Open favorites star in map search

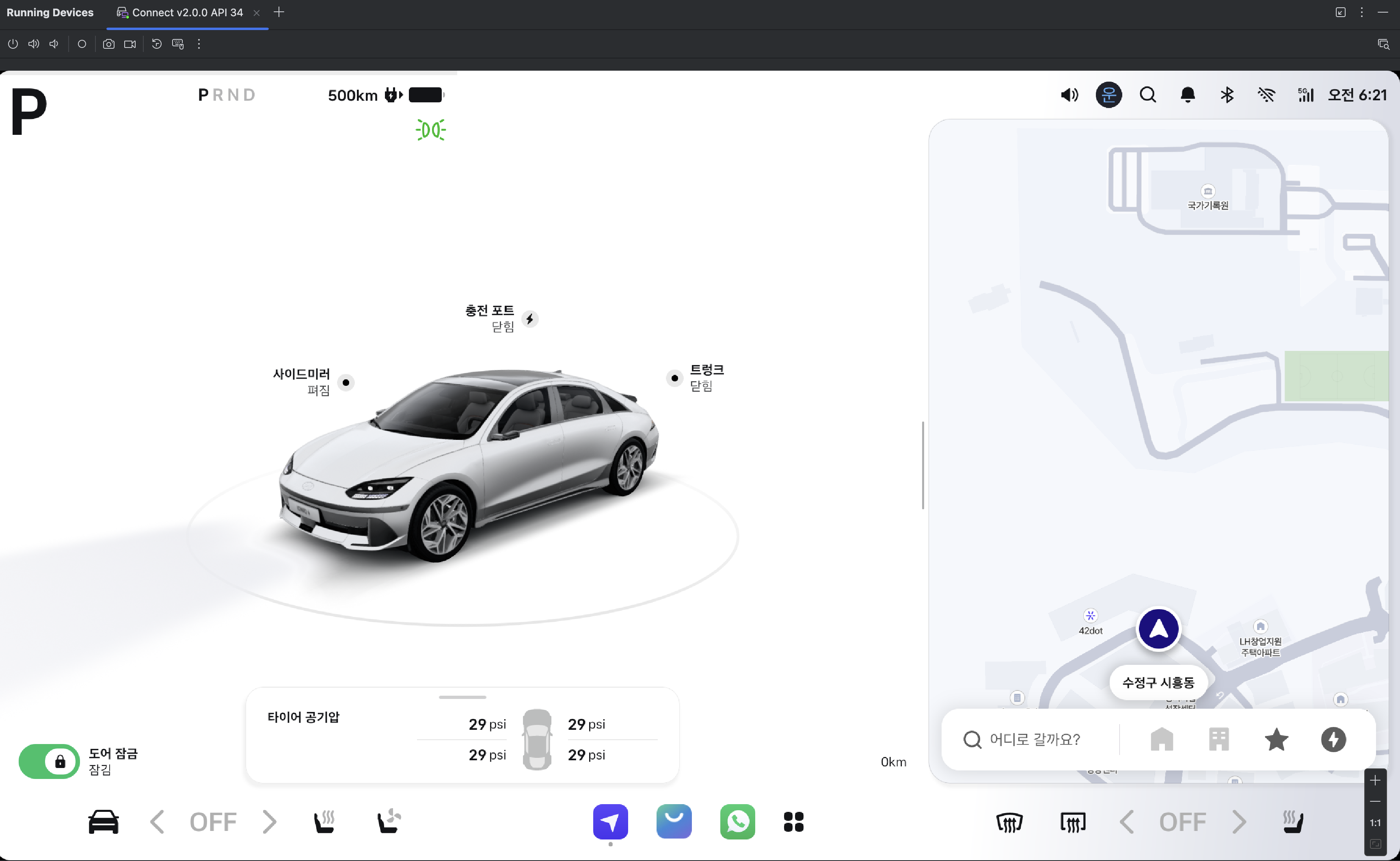(x=1276, y=739)
